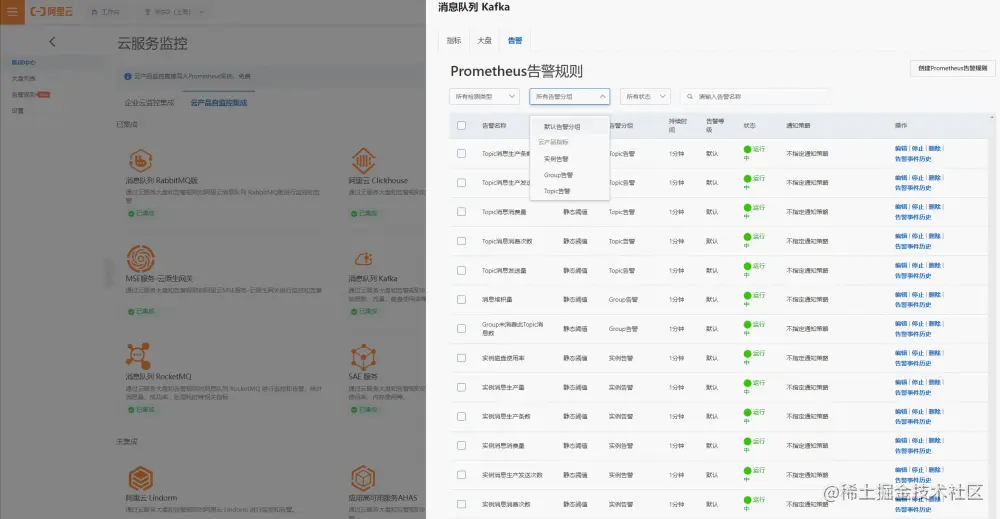Image resolution: width=1000 pixels, height=519 pixels.
Task: Open 大盘列表 in the left sidebar
Action: pyautogui.click(x=23, y=78)
